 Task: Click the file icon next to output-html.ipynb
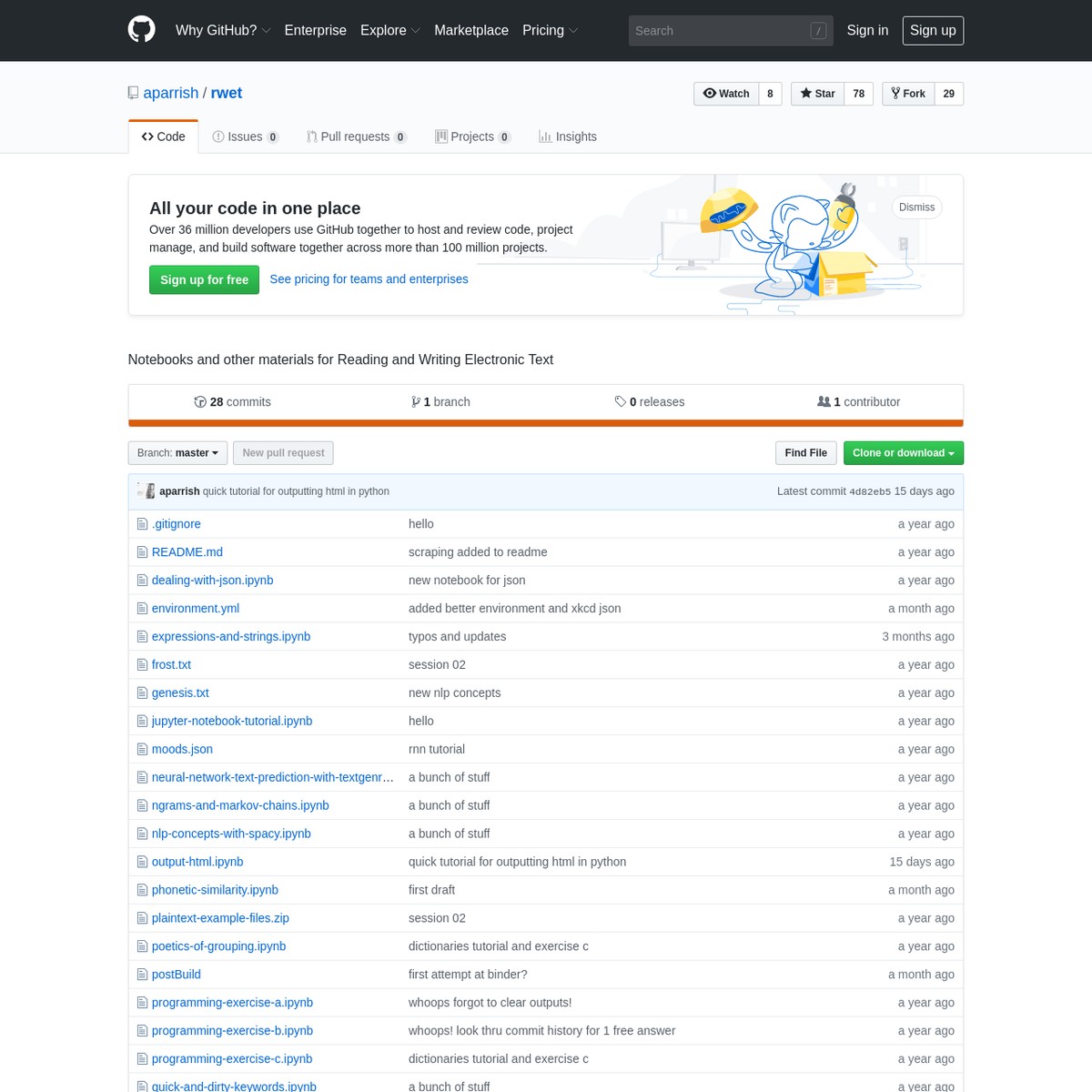142,862
